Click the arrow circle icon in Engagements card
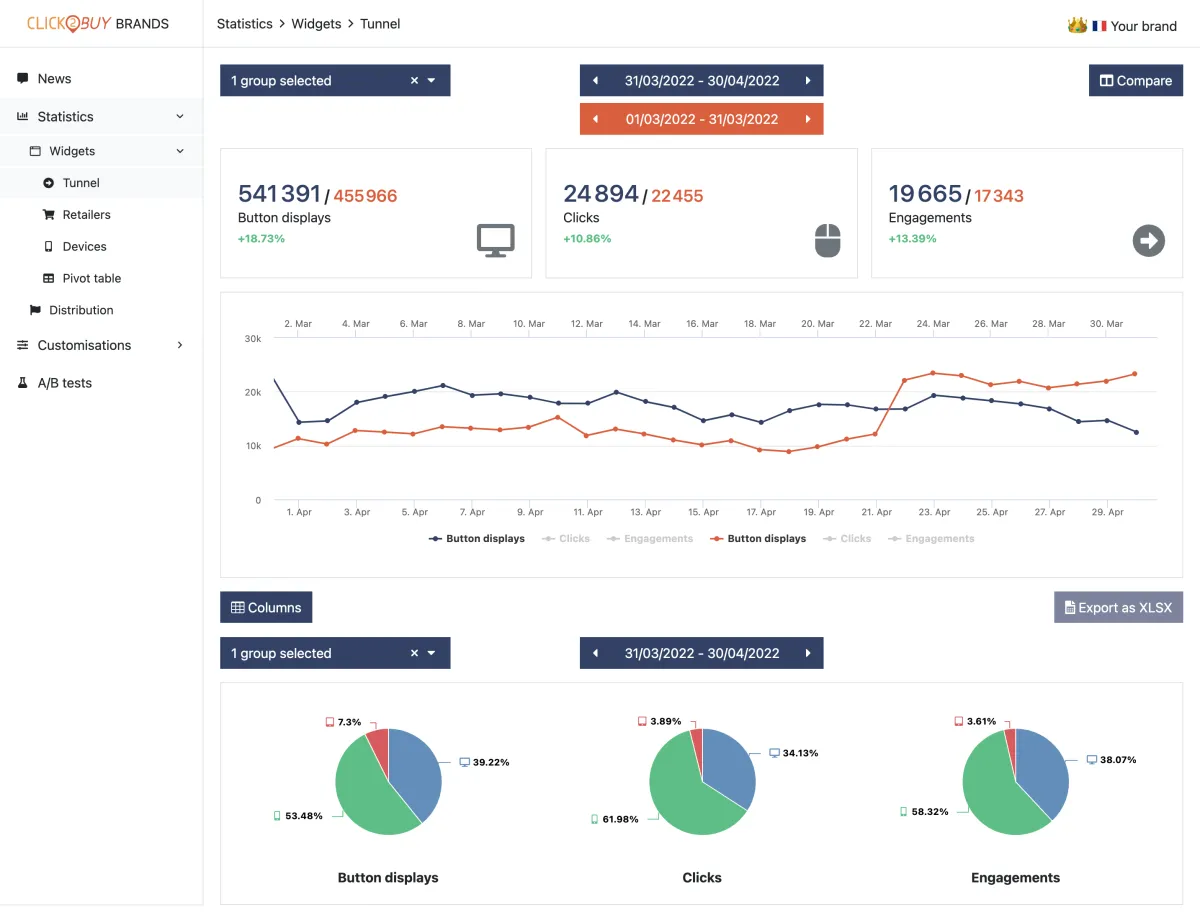Viewport: 1200px width, 915px height. 1149,240
